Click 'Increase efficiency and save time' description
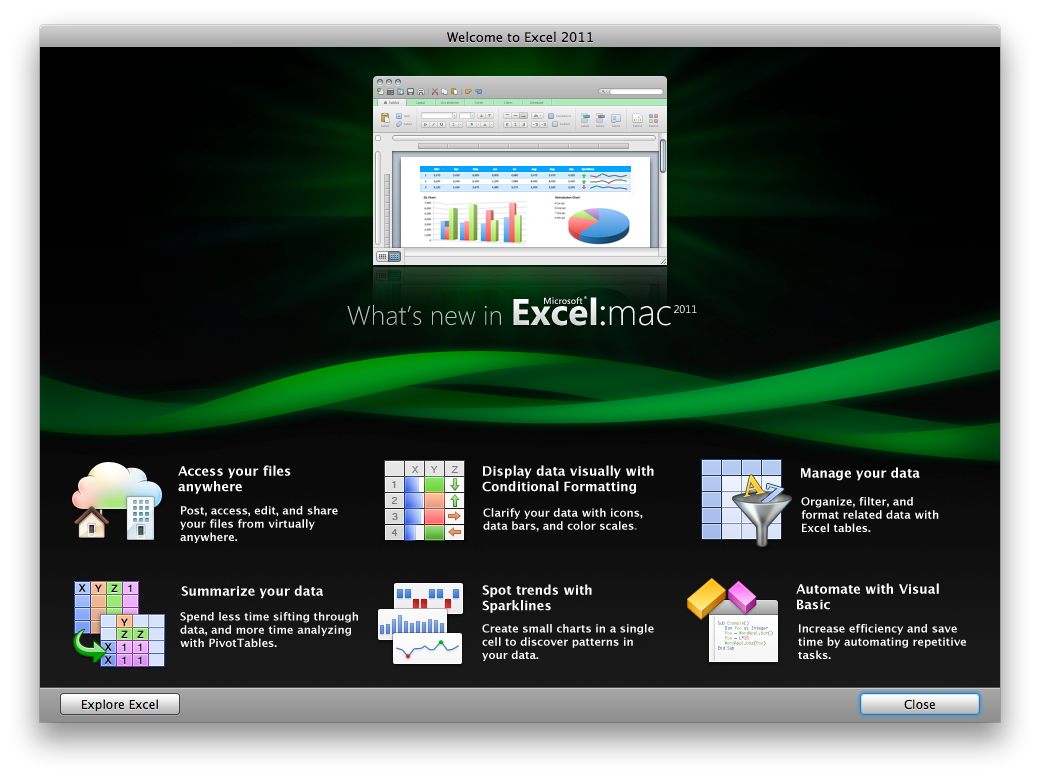Screen dimensions: 1040x777 (882, 642)
